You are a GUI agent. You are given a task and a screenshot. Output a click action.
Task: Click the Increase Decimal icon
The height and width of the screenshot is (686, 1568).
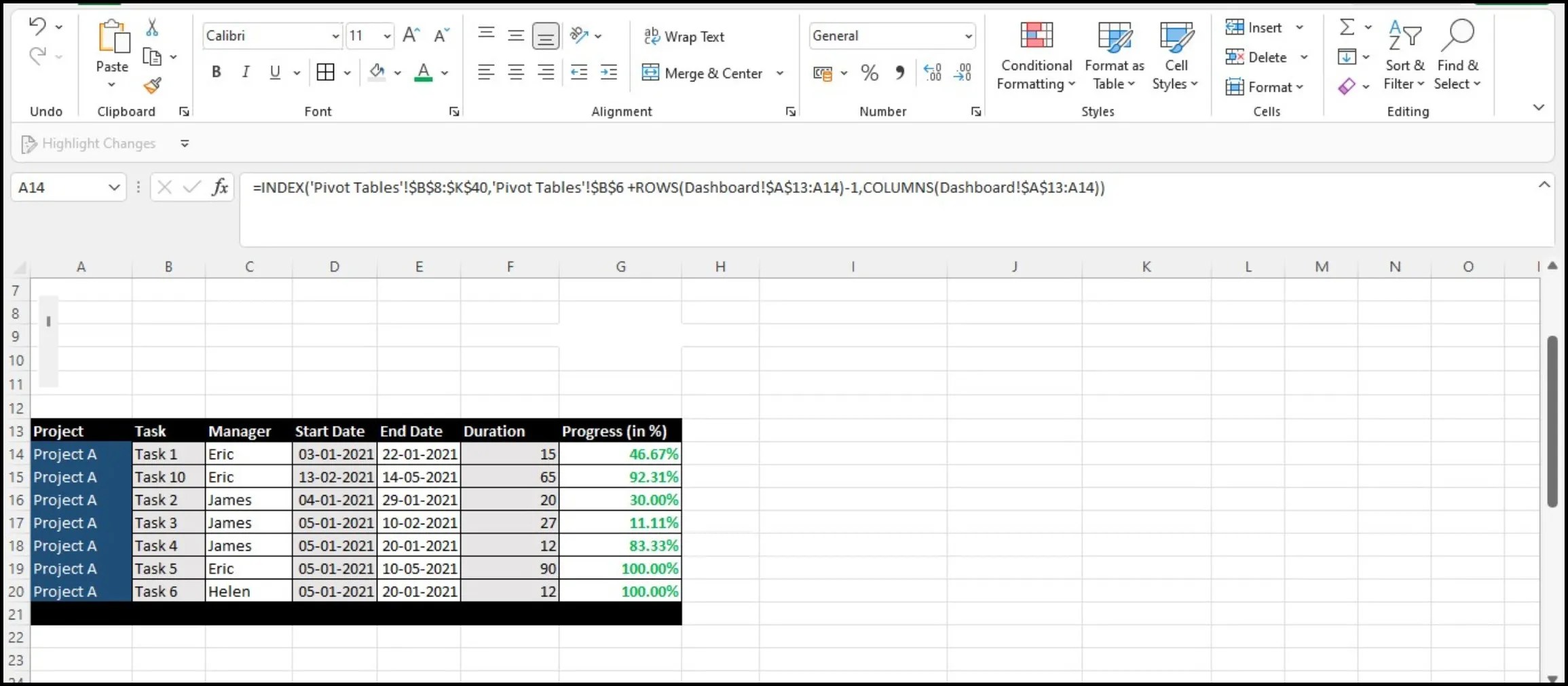(933, 72)
